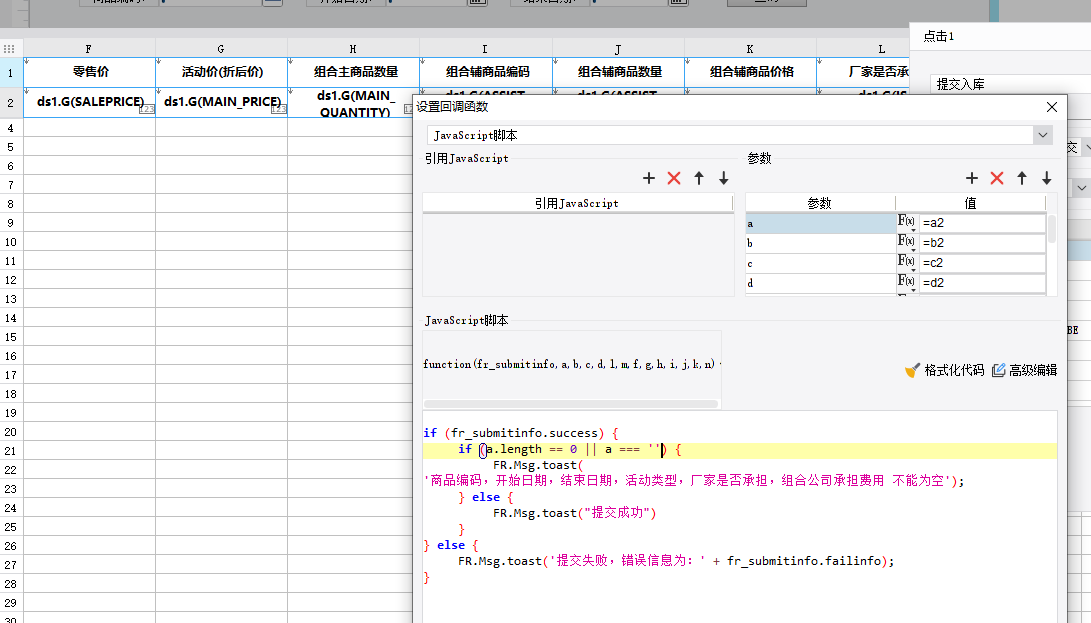This screenshot has height=623, width=1091.
Task: Open formula type for parameter a
Action: tap(906, 223)
